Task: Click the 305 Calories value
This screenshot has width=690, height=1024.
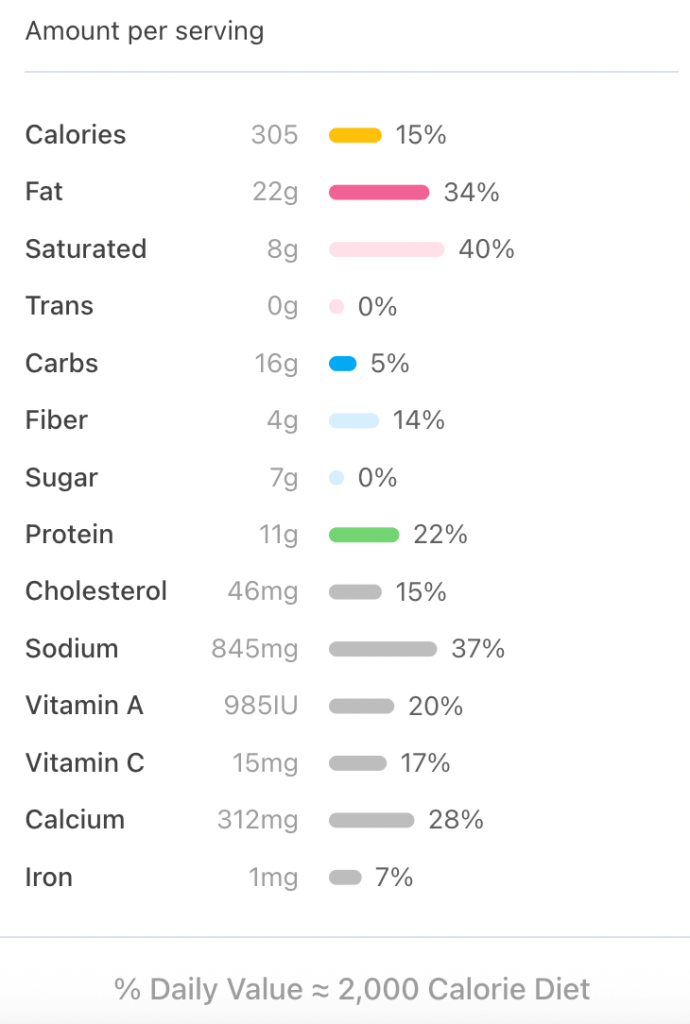Action: 274,135
